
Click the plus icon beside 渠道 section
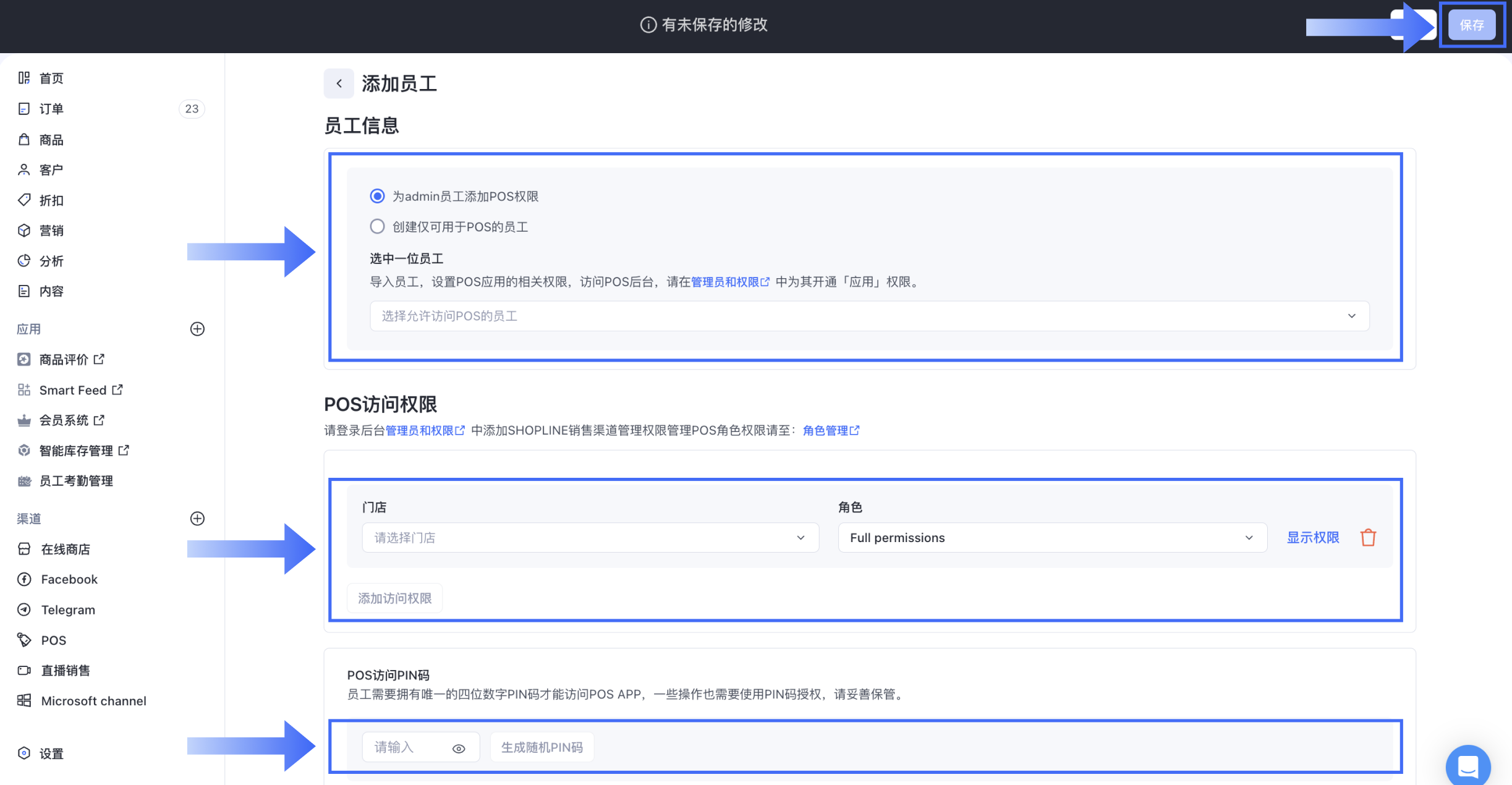click(197, 519)
